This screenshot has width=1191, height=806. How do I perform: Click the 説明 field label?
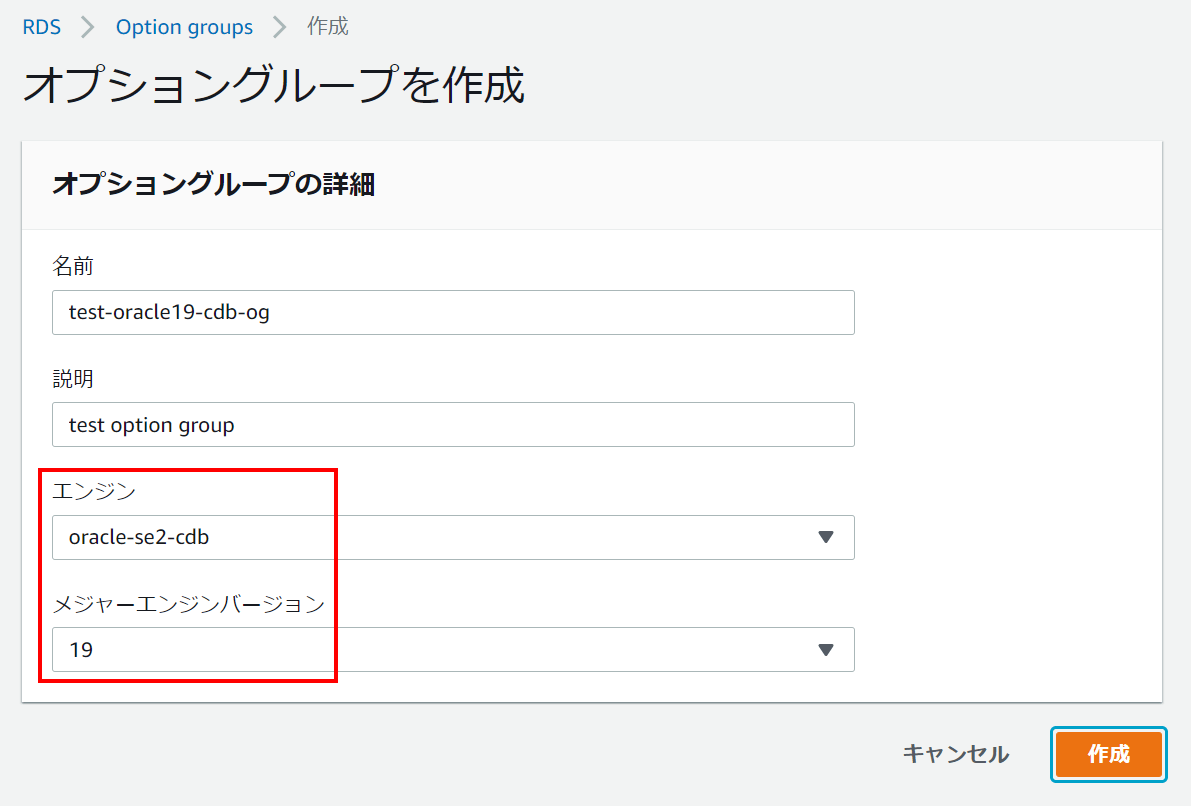[x=73, y=378]
